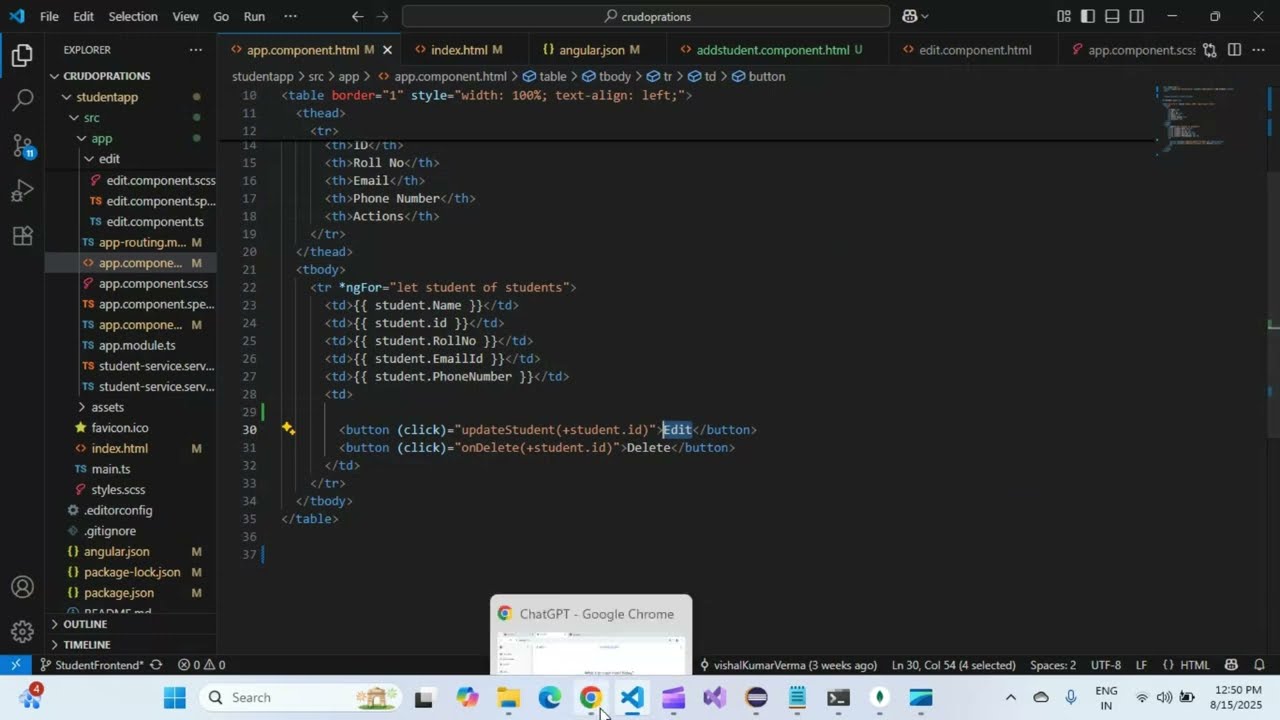The width and height of the screenshot is (1280, 720).
Task: Click the Copilot status icon in status bar
Action: (x=1231, y=665)
